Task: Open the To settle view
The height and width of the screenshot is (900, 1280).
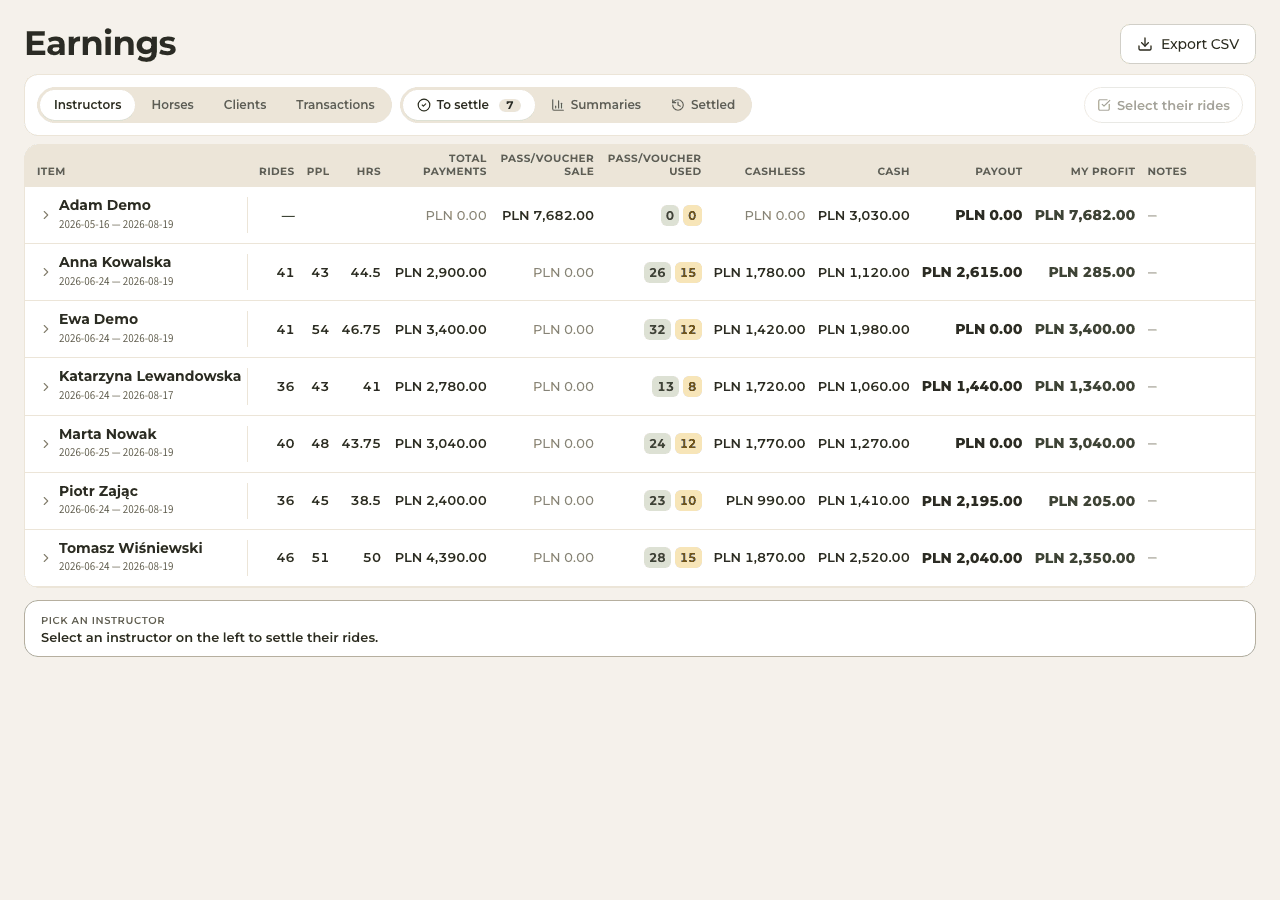Action: (469, 105)
